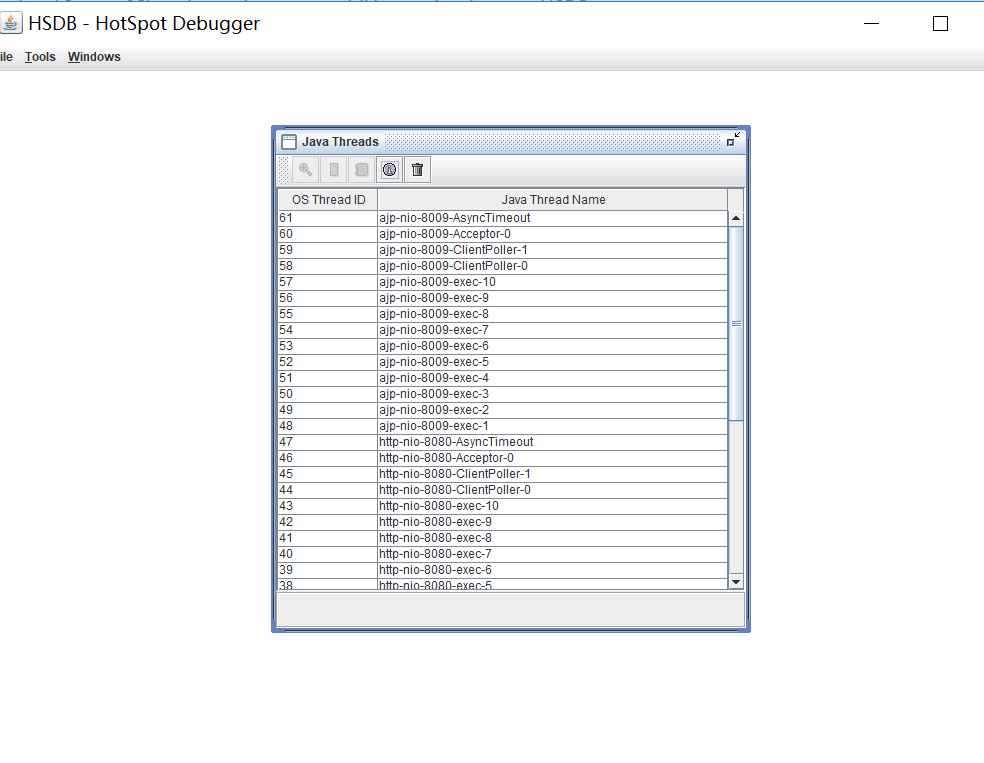This screenshot has width=984, height=763.
Task: Select thread http-nio-8080-Acceptor-0
Action: [553, 458]
